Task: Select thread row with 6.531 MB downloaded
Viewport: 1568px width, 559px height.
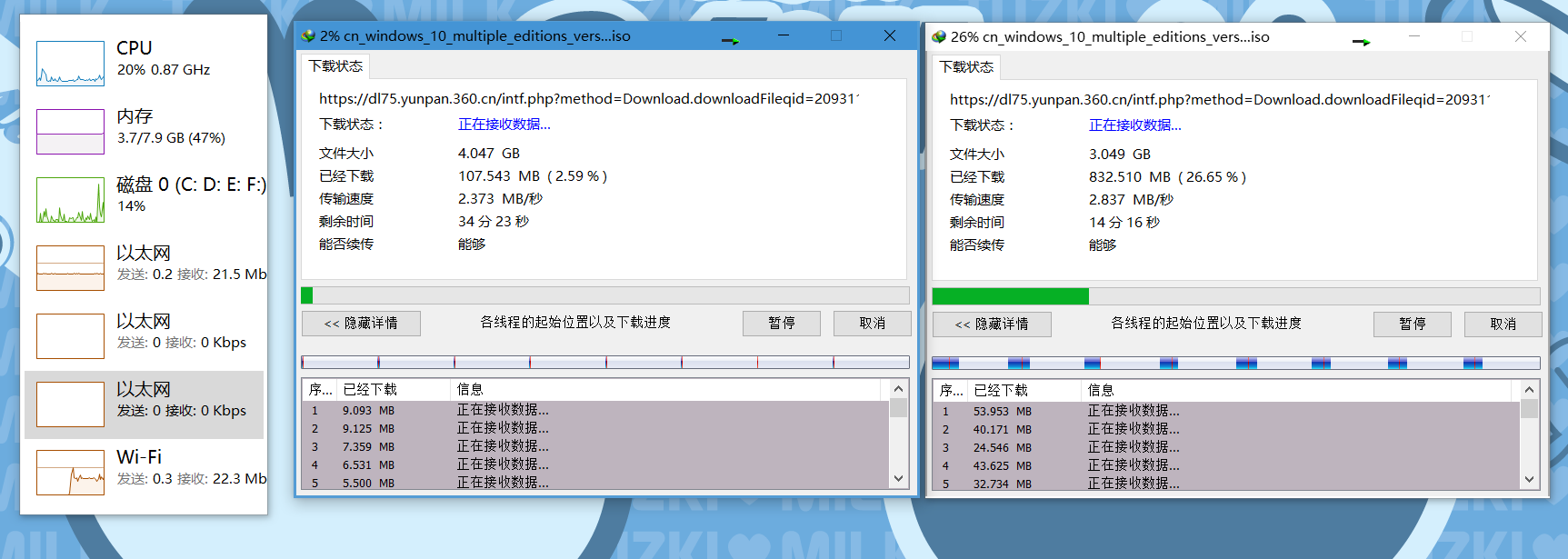Action: (595, 464)
